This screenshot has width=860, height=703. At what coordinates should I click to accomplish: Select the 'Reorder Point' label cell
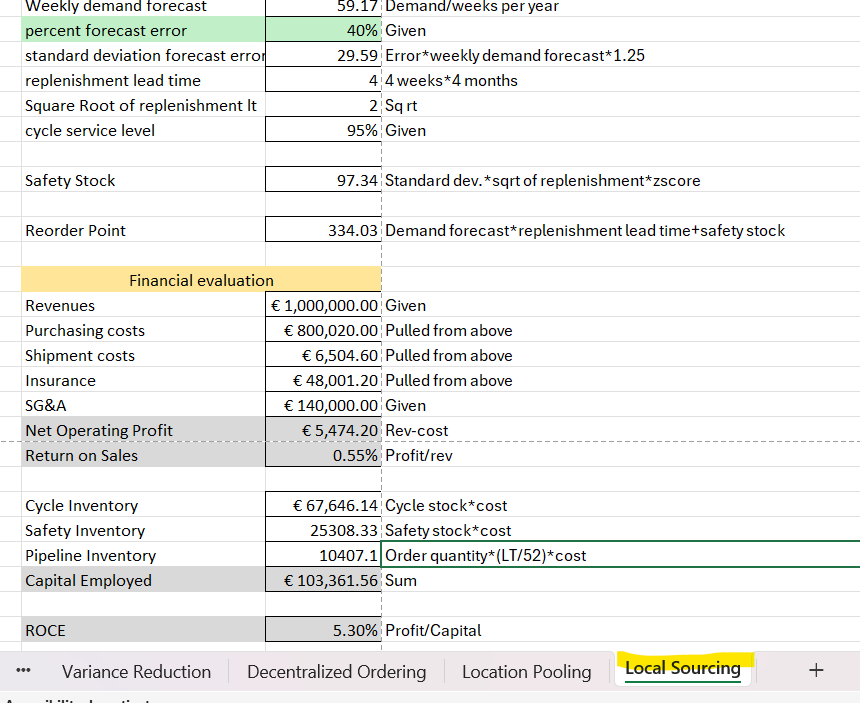(x=143, y=230)
